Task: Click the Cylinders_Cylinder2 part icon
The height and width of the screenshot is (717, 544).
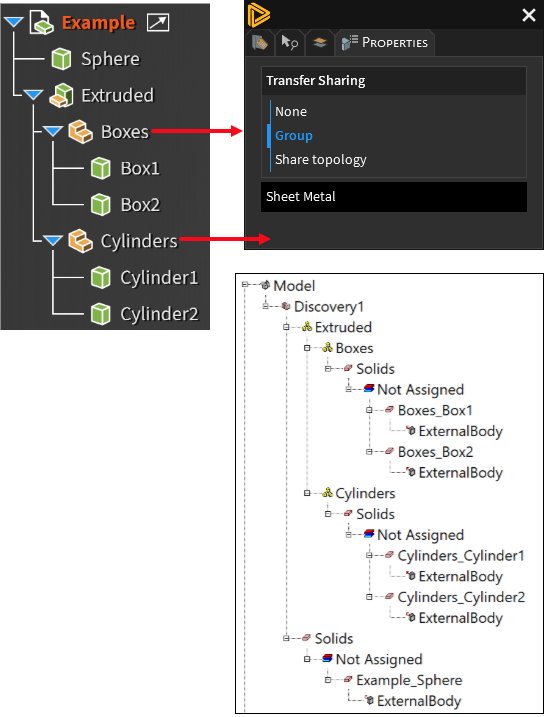Action: tap(389, 596)
